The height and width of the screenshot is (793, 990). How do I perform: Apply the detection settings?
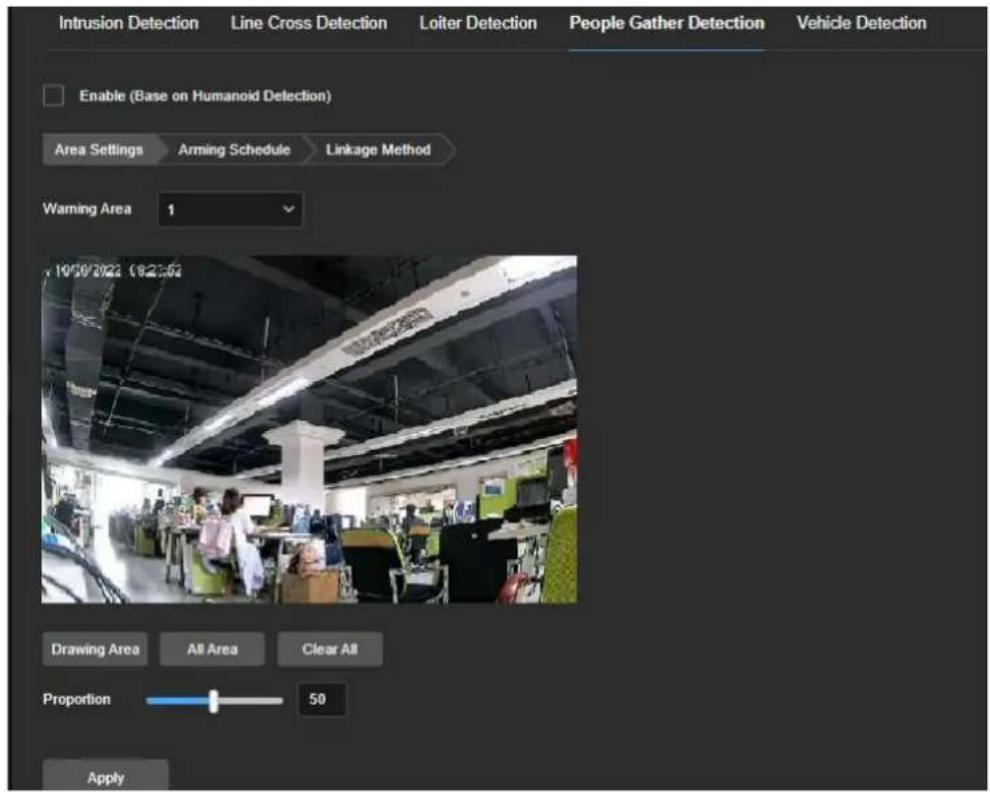coord(105,776)
